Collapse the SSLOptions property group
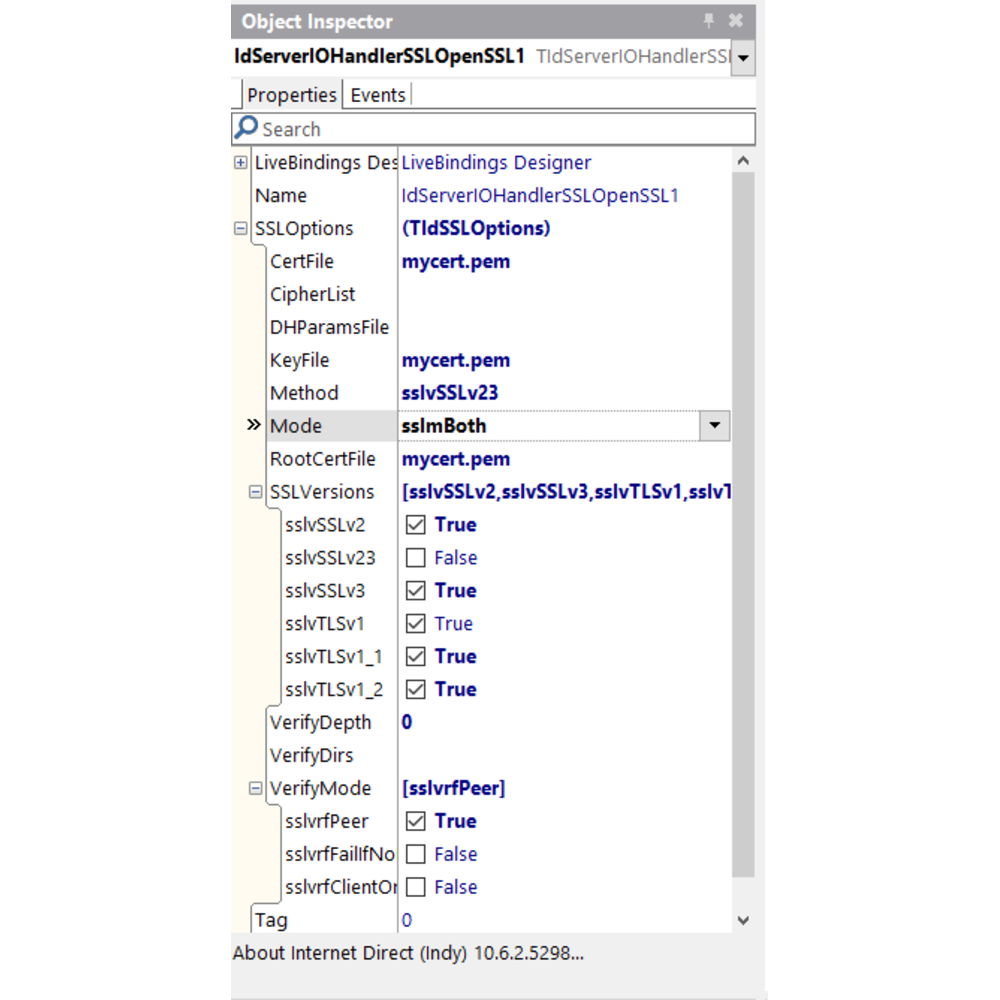 tap(240, 229)
